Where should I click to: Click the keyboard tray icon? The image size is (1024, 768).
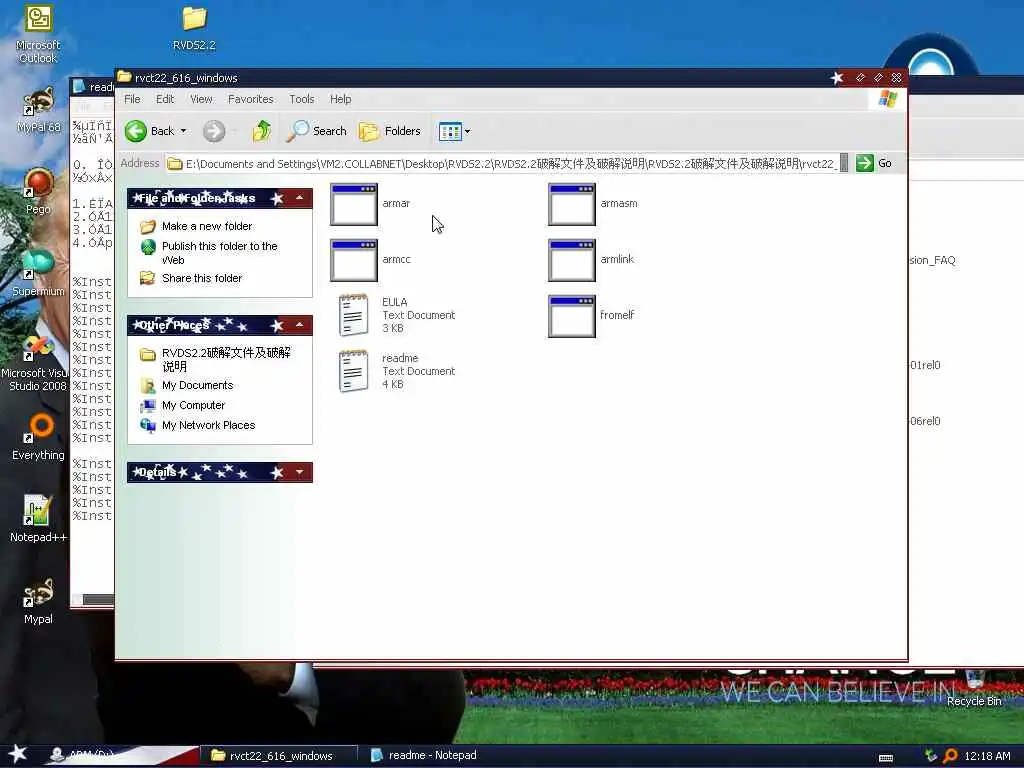point(886,758)
